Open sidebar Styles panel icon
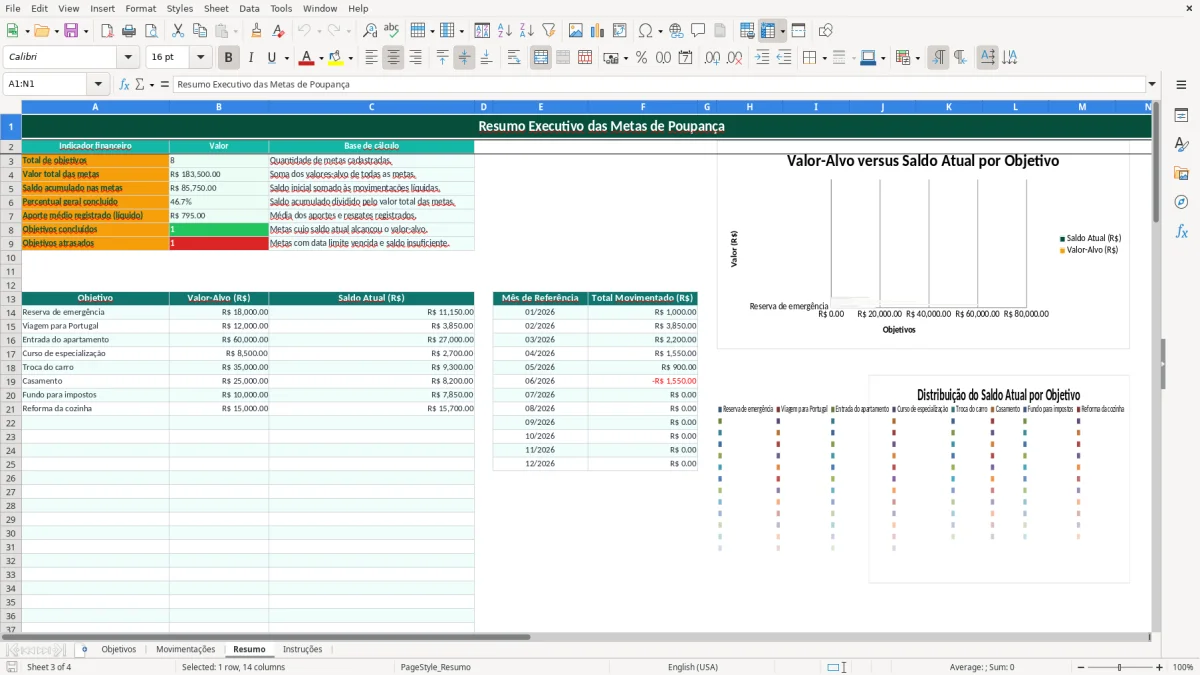The height and width of the screenshot is (675, 1200). click(1181, 145)
